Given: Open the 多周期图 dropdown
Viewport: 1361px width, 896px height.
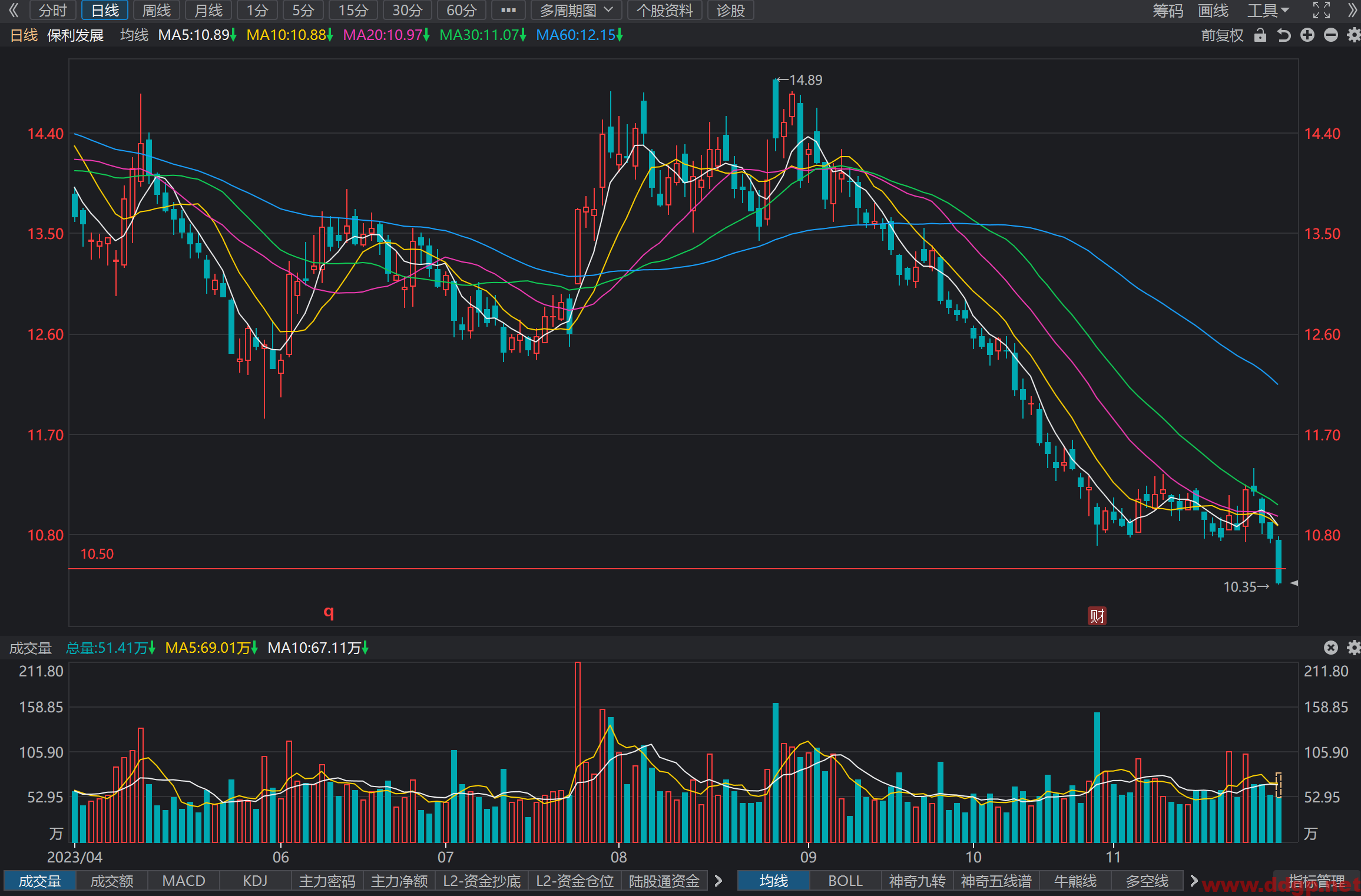Looking at the screenshot, I should click(x=576, y=10).
